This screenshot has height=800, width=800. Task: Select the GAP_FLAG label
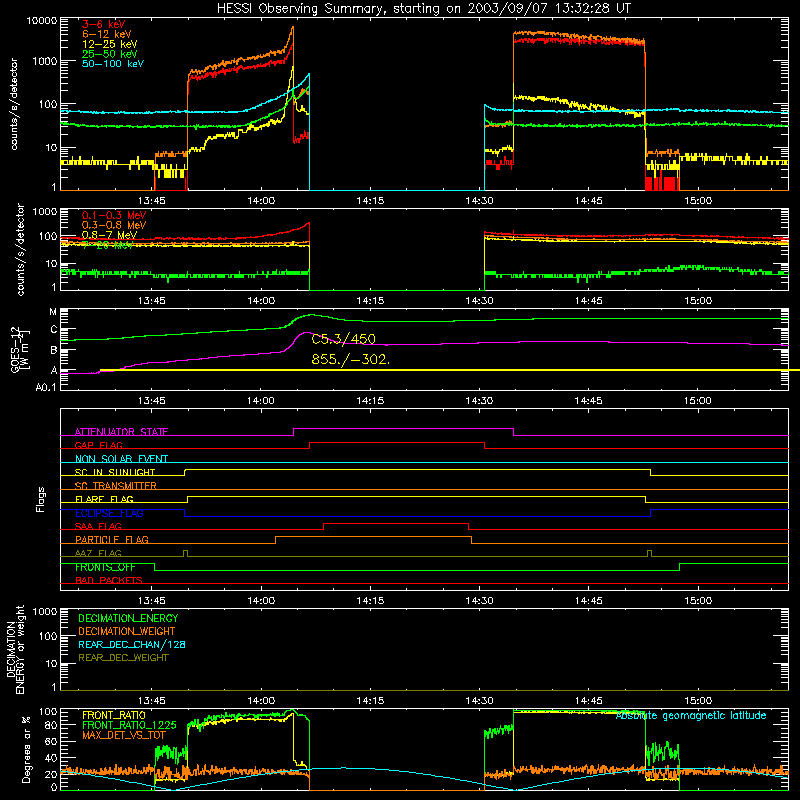click(98, 445)
